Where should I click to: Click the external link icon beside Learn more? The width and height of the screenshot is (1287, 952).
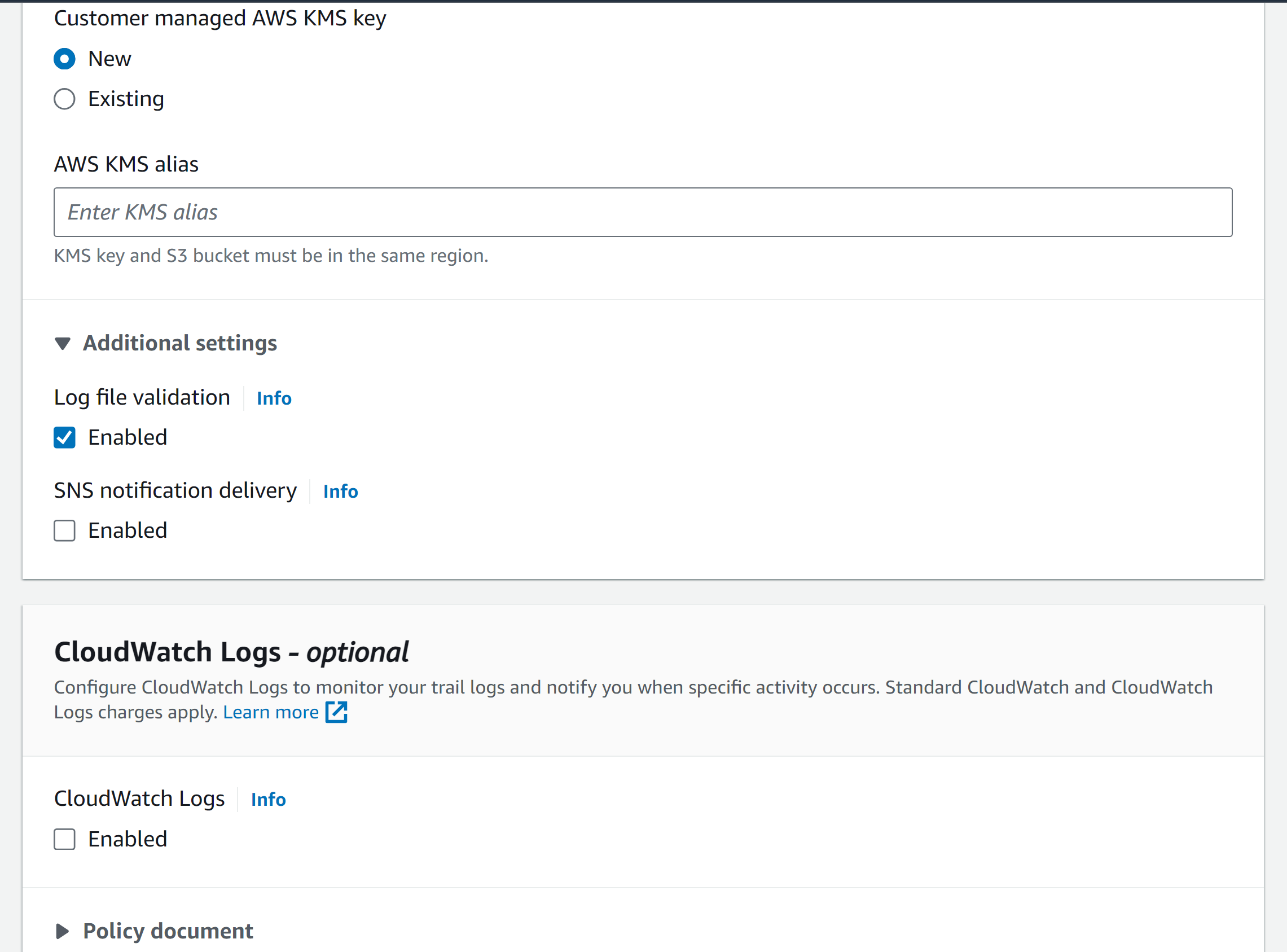click(336, 712)
